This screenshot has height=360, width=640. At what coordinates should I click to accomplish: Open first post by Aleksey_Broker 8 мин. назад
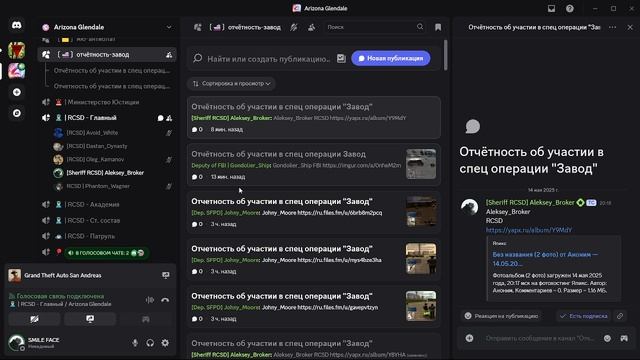313,118
